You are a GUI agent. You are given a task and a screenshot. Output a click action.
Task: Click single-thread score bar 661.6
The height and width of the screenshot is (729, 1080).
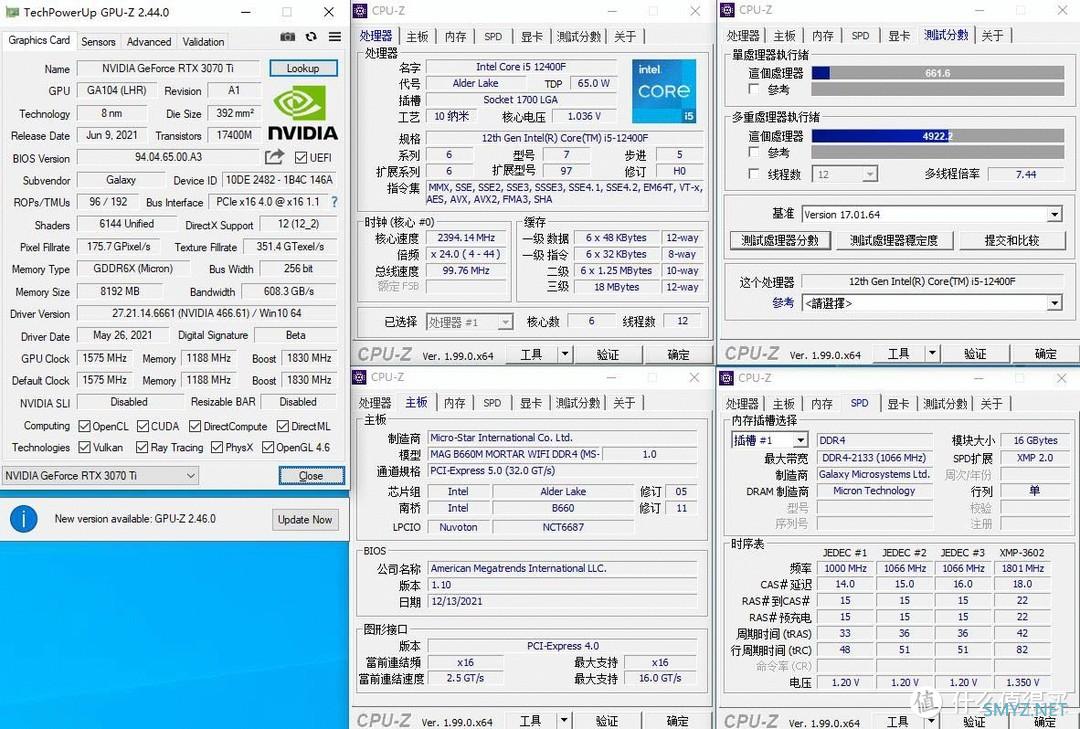(937, 73)
